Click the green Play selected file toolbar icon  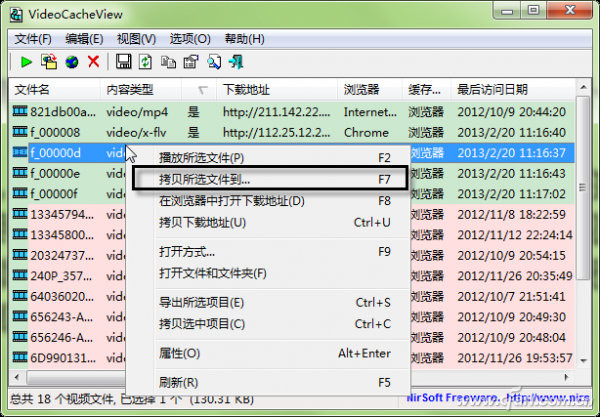point(26,62)
